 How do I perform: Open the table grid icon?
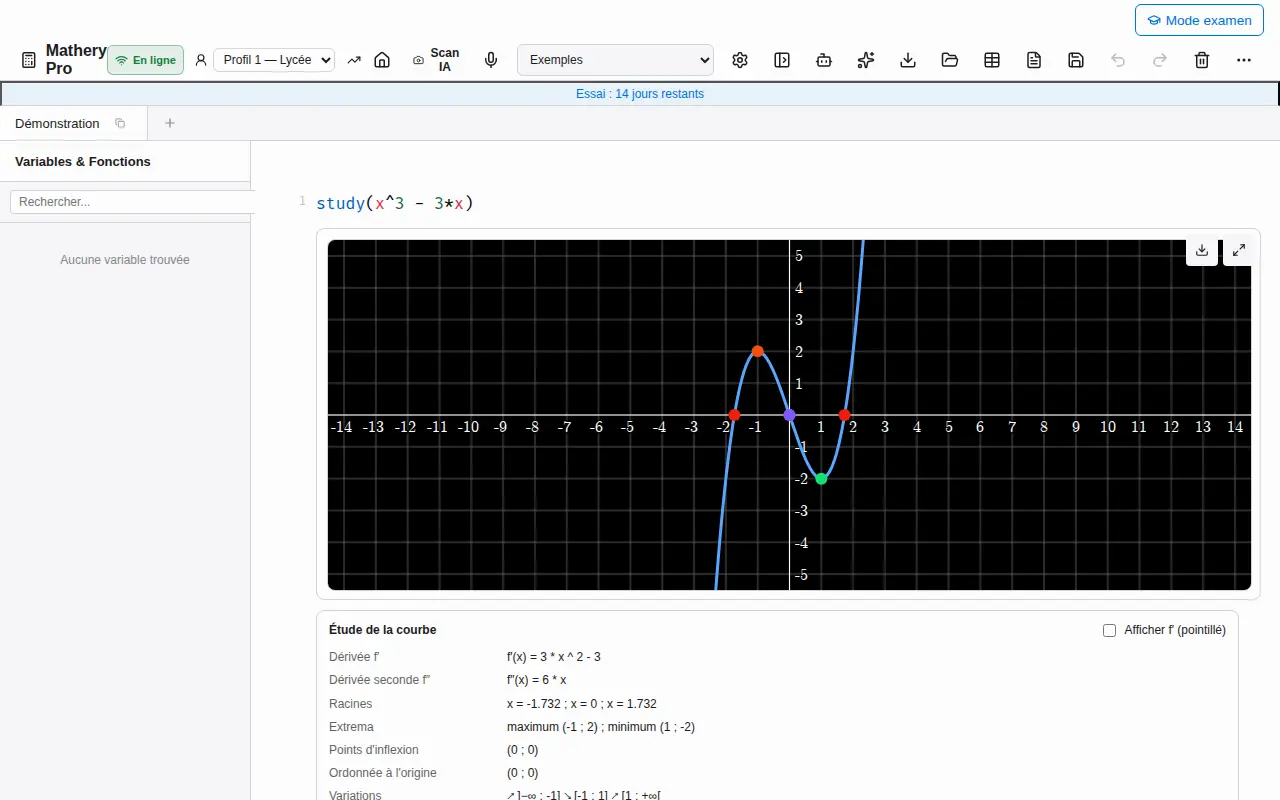[x=992, y=60]
